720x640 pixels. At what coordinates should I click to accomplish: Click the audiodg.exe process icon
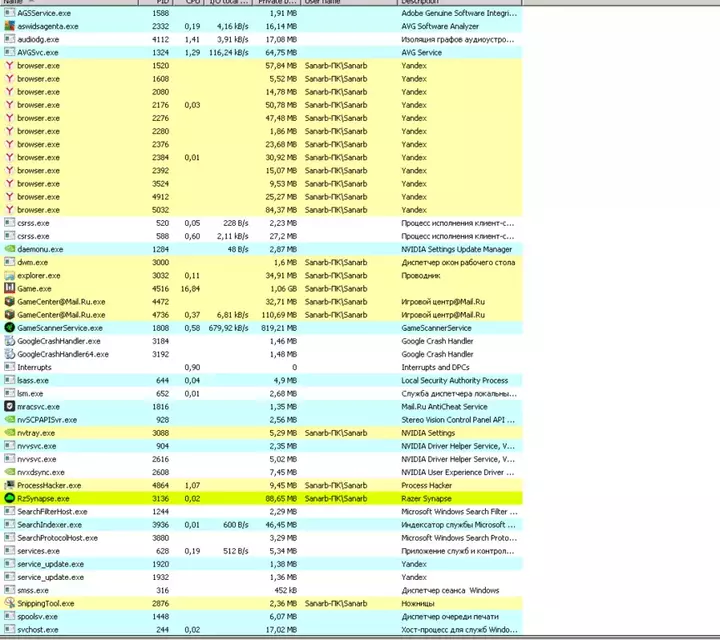coord(9,39)
